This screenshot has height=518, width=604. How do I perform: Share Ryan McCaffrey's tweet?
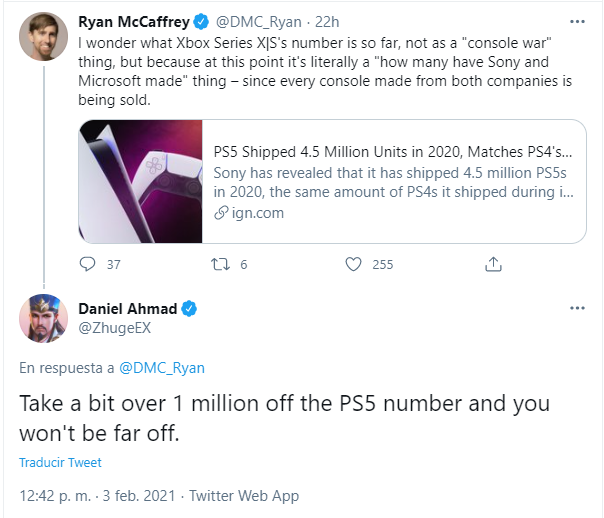pos(493,264)
